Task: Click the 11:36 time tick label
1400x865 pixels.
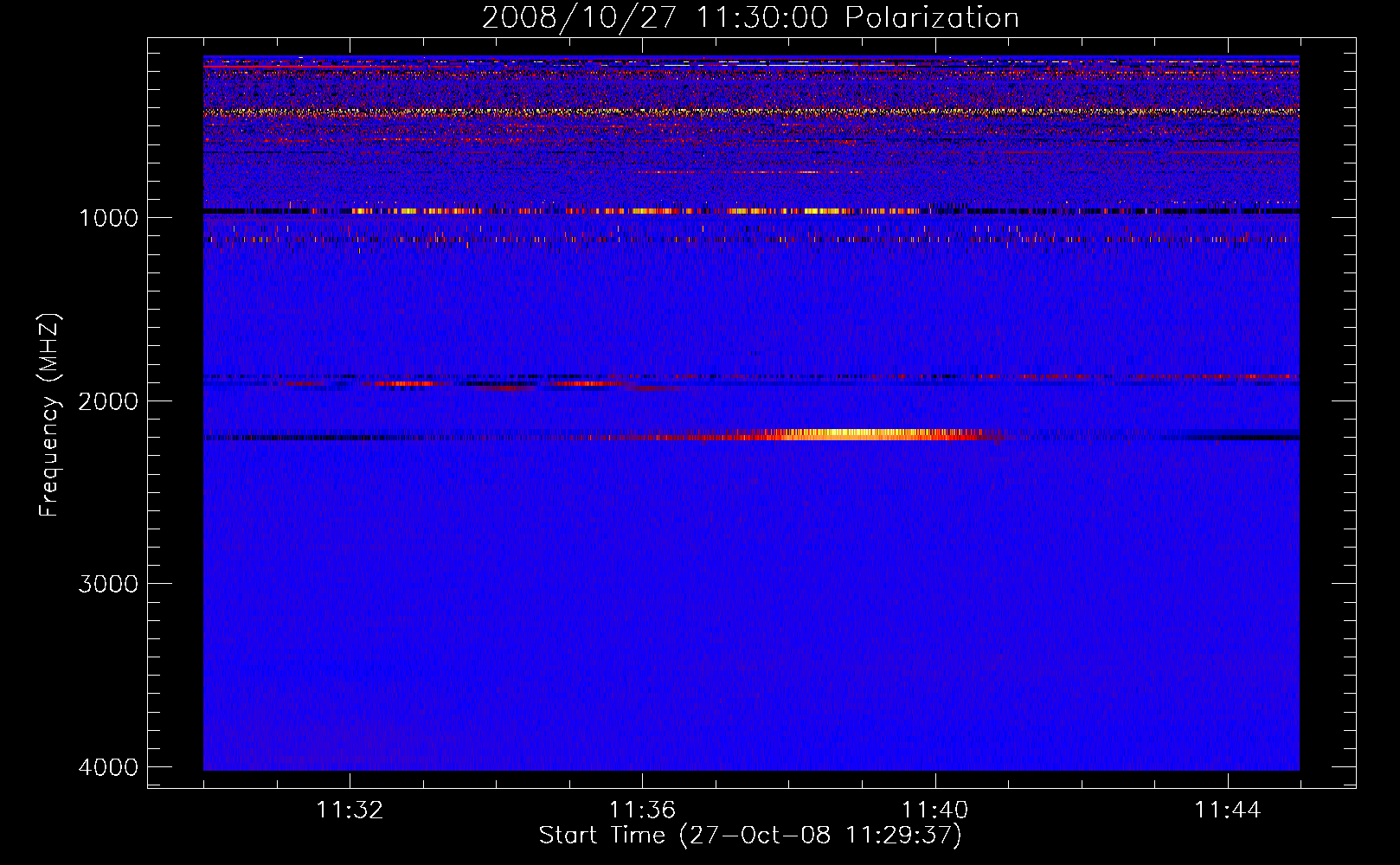Action: [x=642, y=811]
